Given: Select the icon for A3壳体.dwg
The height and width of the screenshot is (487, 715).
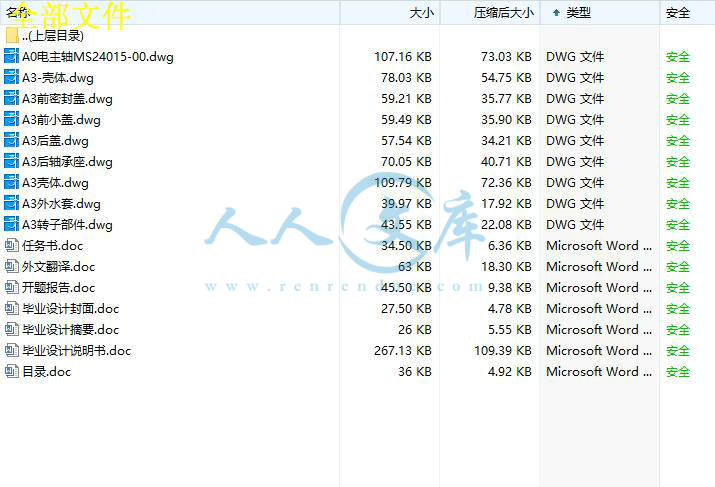Looking at the screenshot, I should (11, 182).
